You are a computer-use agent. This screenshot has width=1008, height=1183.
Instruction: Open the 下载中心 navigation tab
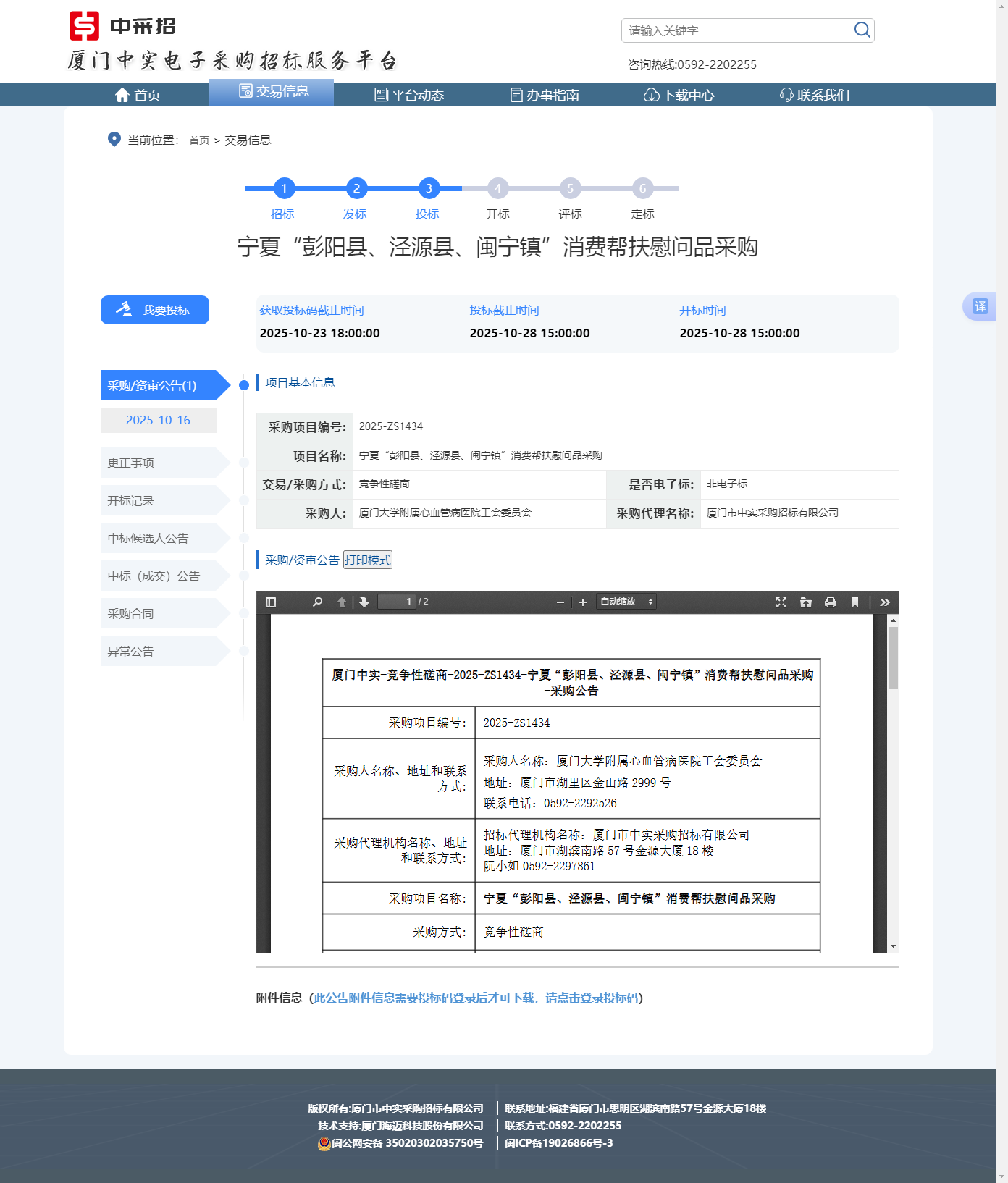click(679, 95)
